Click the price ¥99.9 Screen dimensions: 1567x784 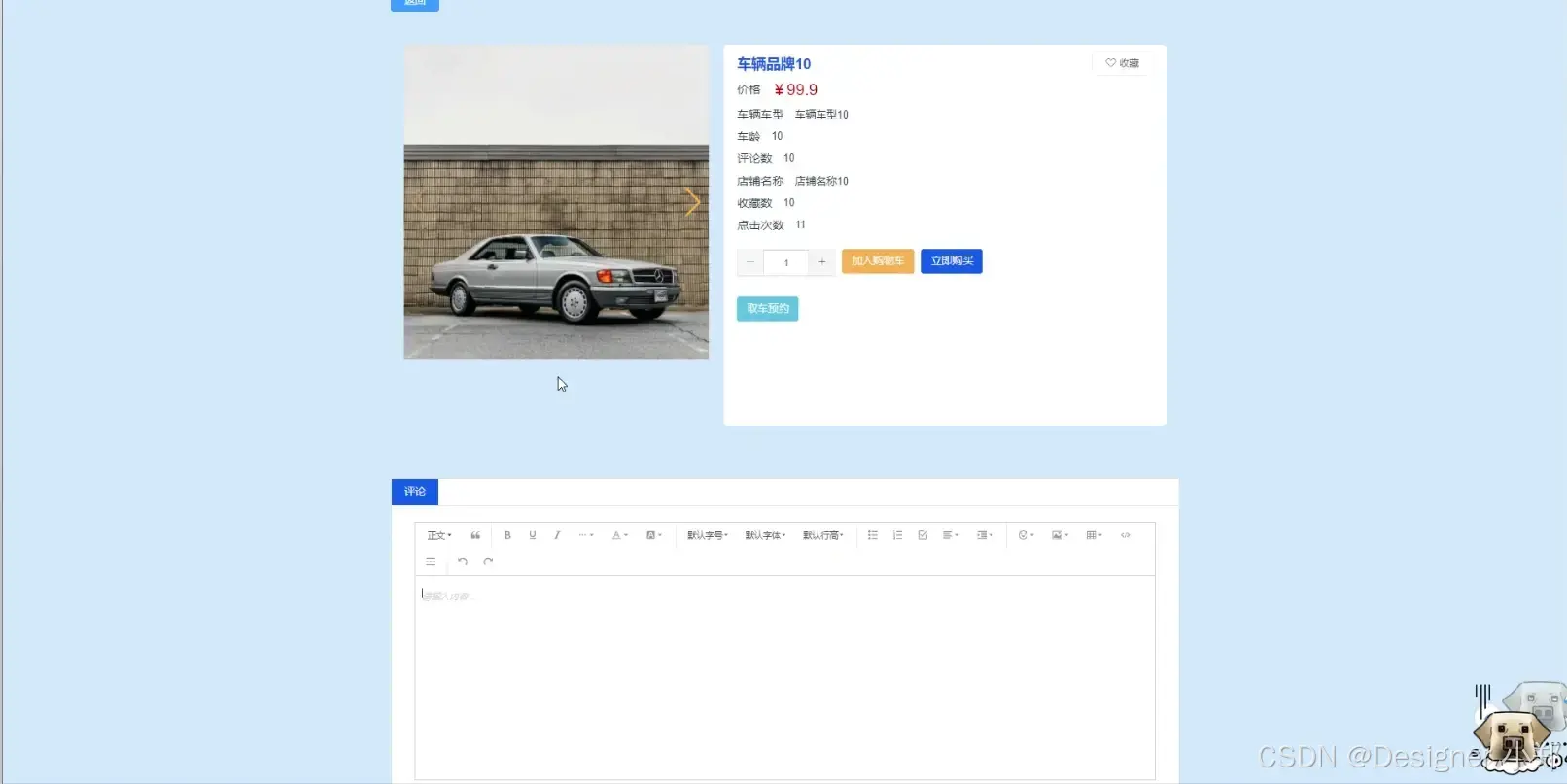(x=796, y=89)
